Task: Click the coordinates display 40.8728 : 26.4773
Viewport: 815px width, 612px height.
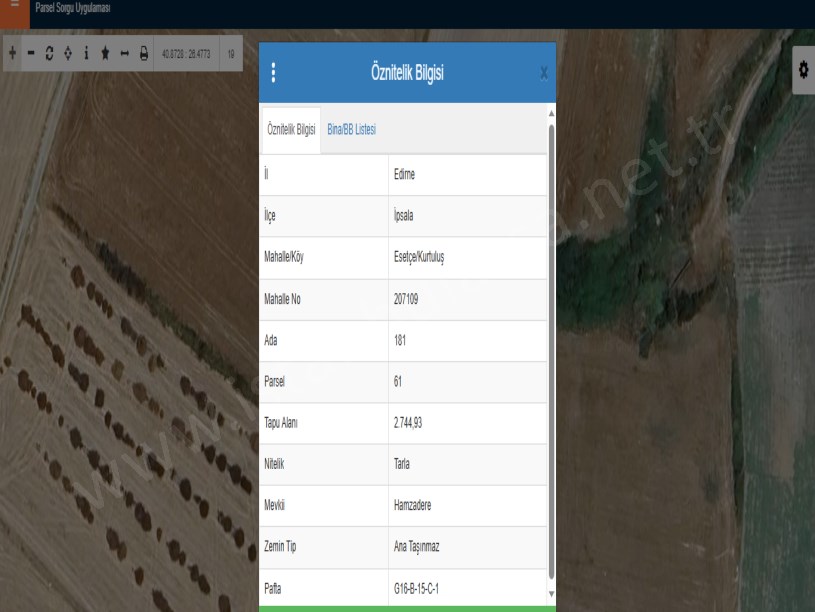Action: pos(185,52)
